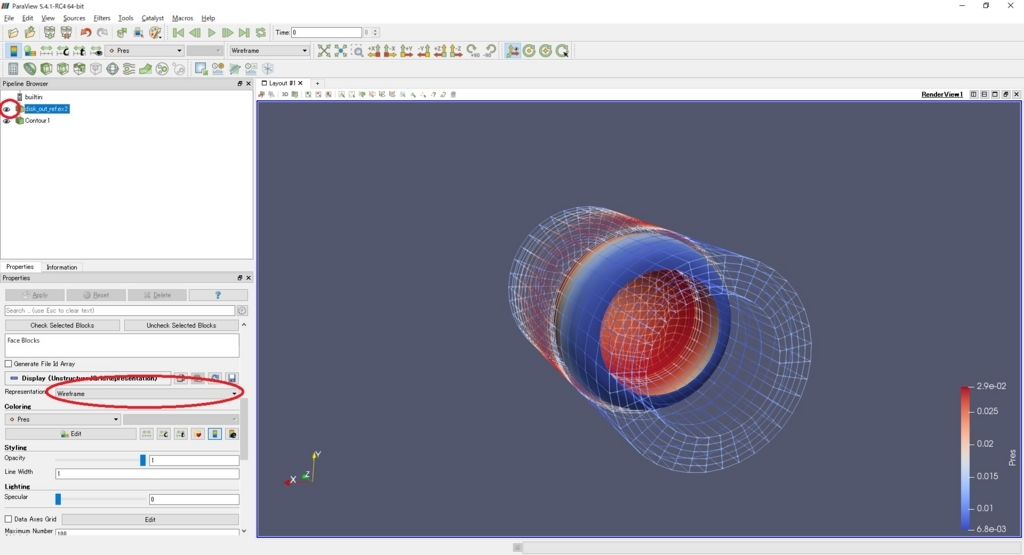Open the Pres coloring dropdown in toolbar
Screen dimensions: 1024x555
pyautogui.click(x=145, y=51)
